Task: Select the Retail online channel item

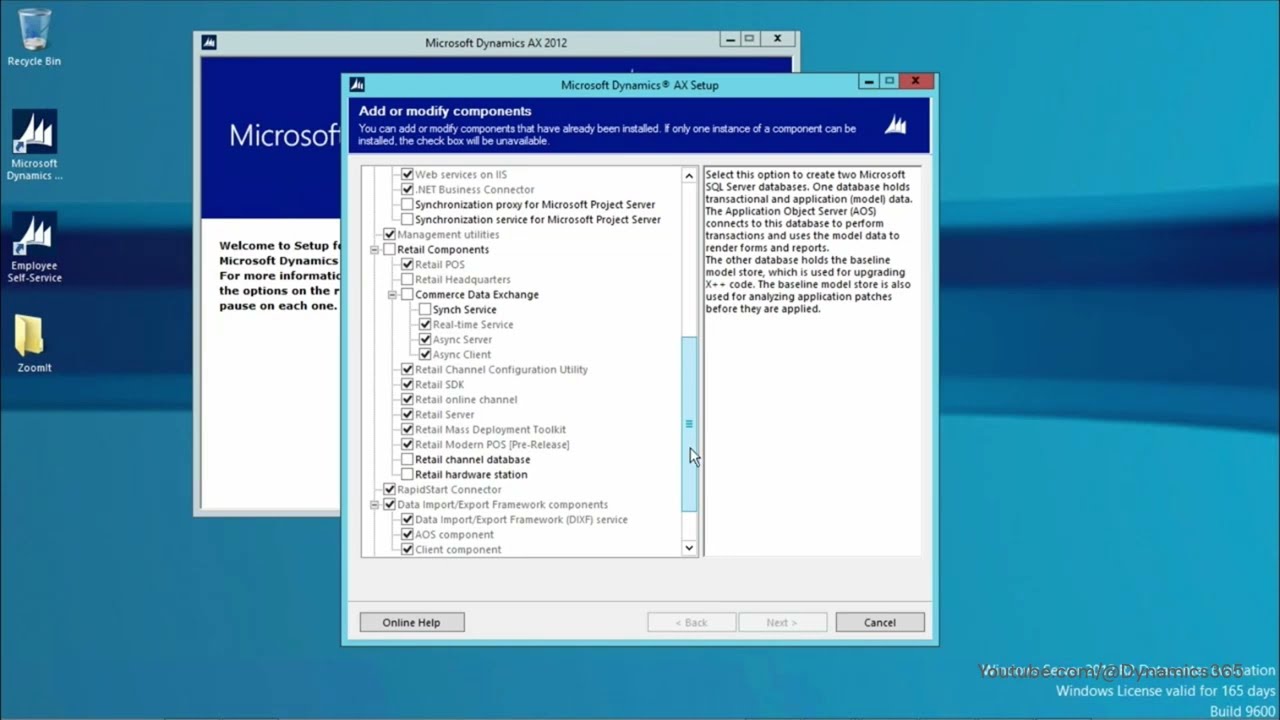Action: coord(466,400)
